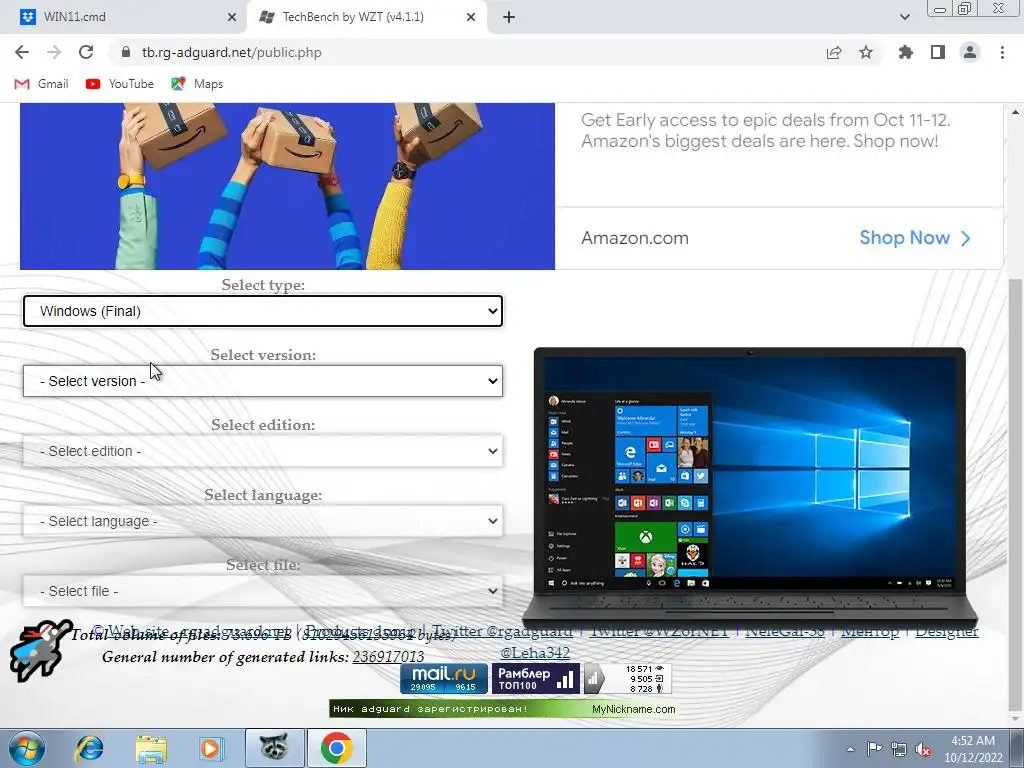Open the Extensions puzzle icon

pyautogui.click(x=906, y=52)
